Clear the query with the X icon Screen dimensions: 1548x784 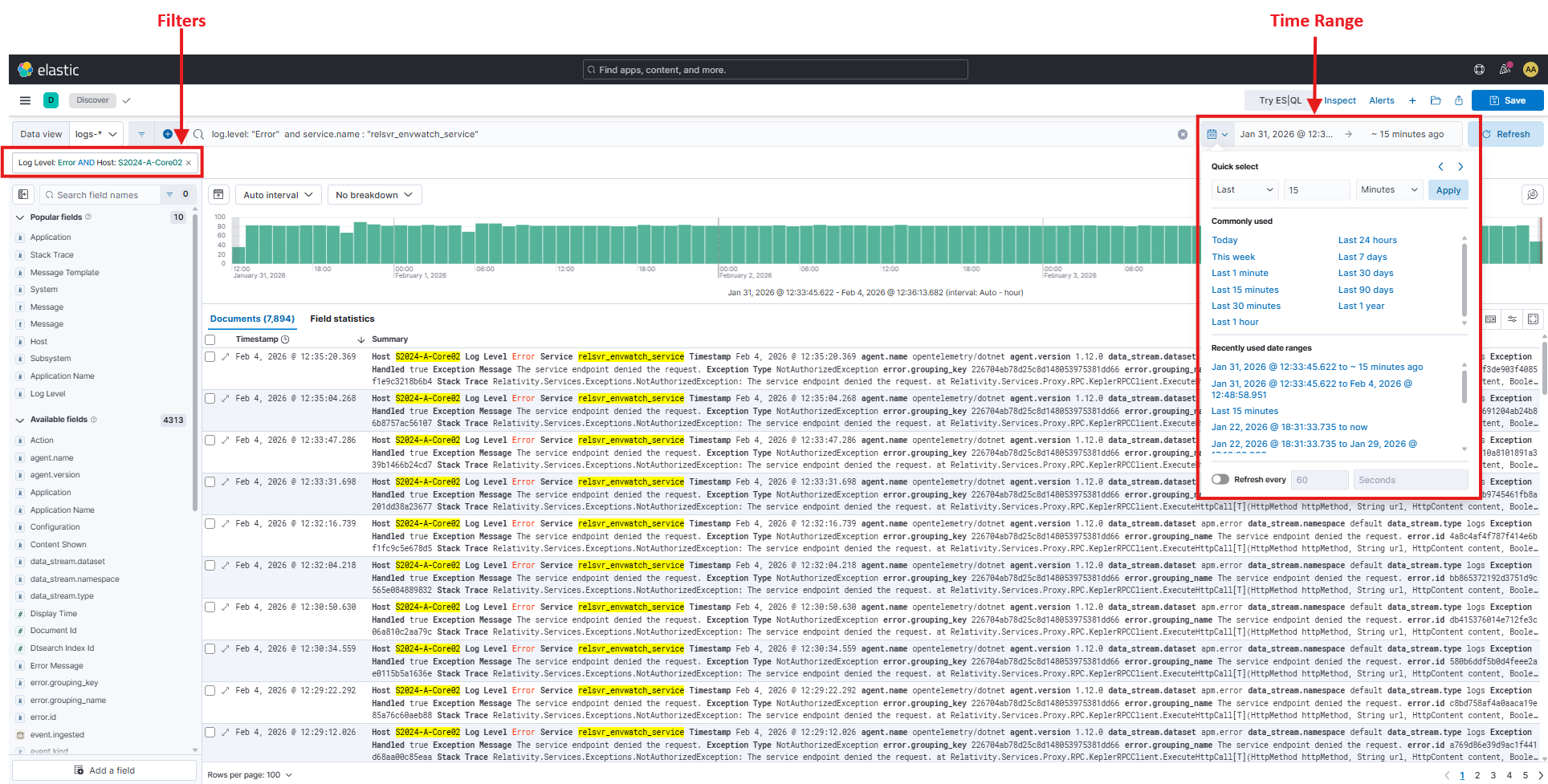(1182, 134)
